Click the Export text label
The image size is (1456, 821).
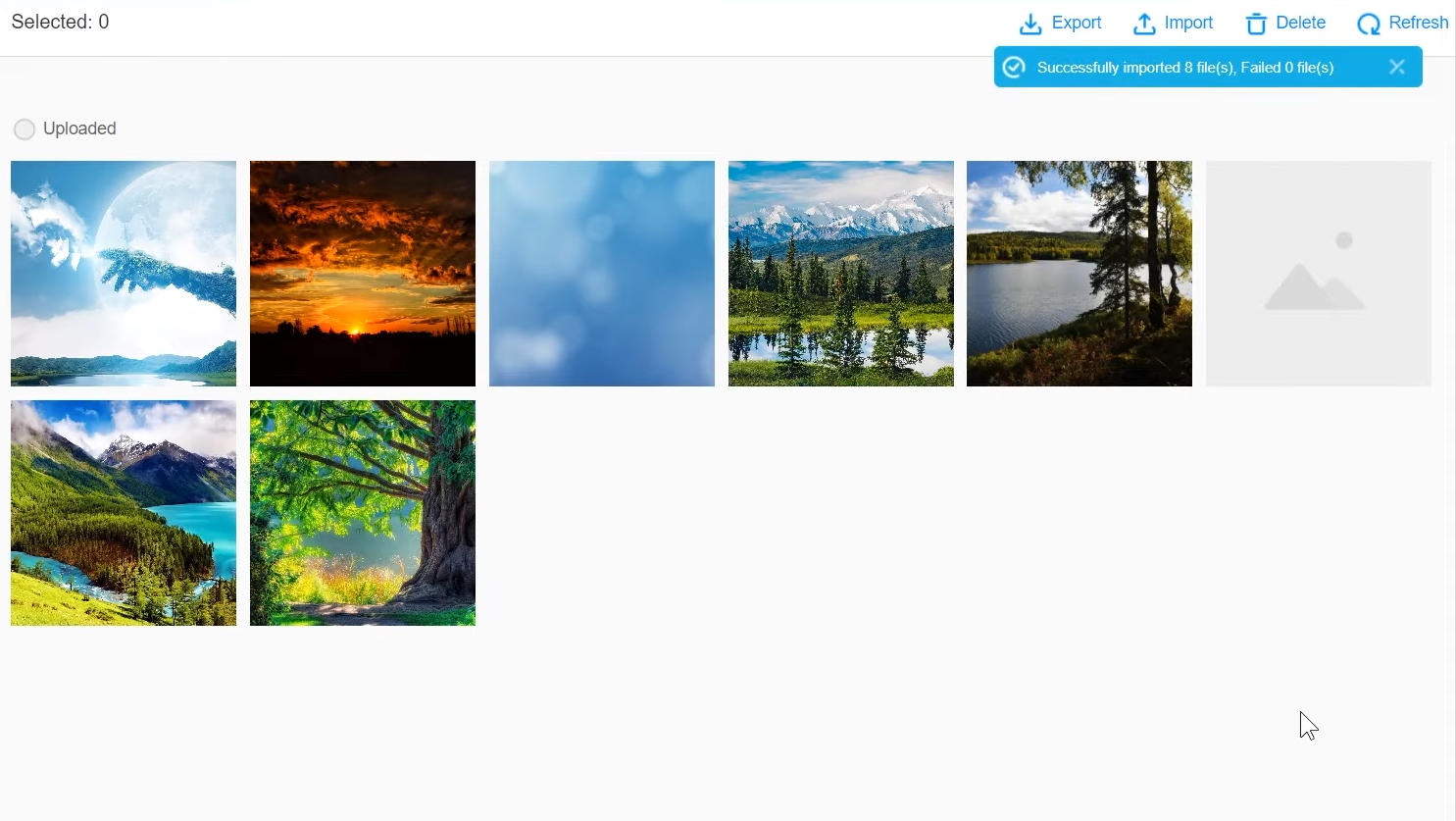(1077, 23)
